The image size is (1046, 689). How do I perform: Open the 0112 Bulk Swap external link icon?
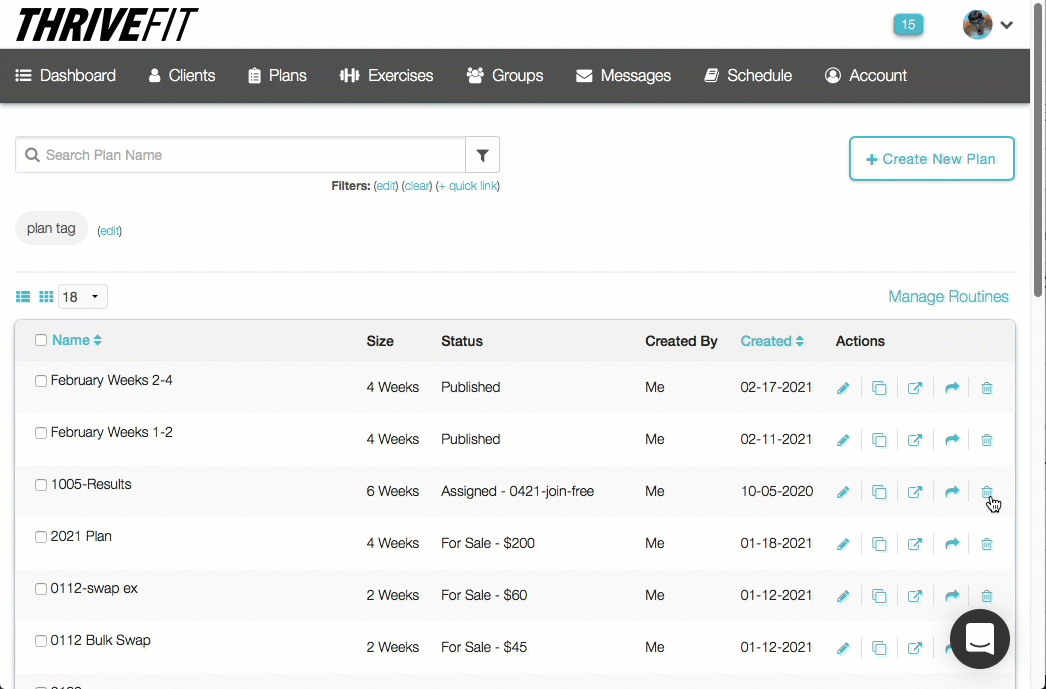[x=915, y=648]
